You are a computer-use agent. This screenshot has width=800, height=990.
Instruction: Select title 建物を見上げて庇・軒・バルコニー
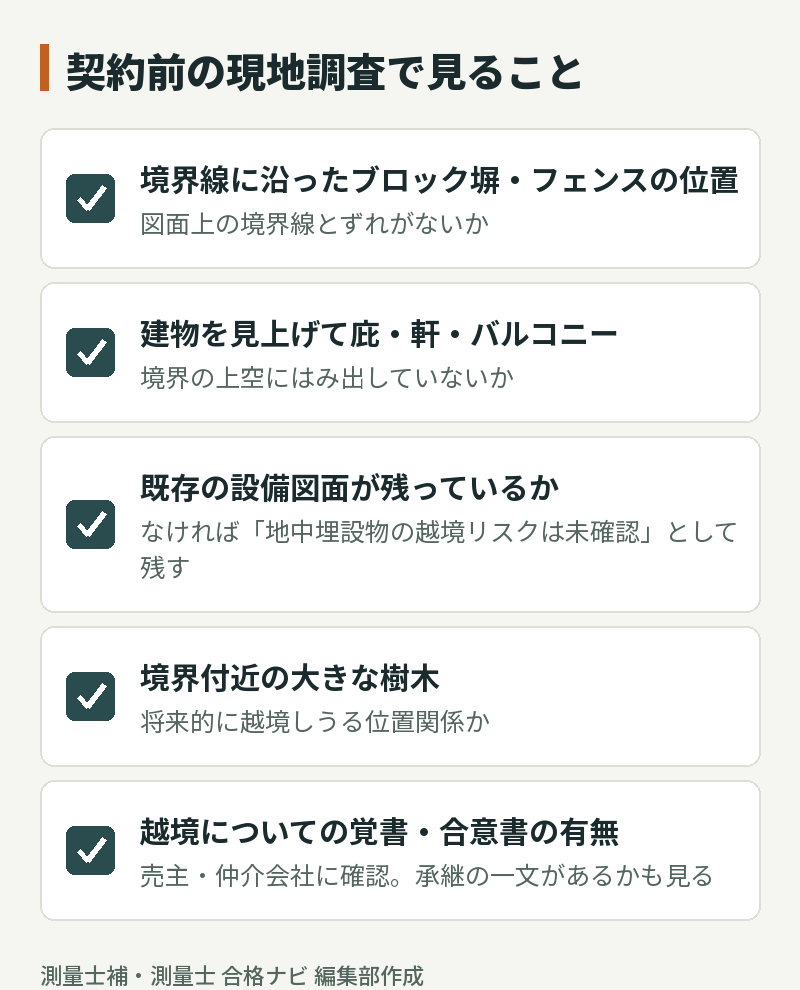(x=378, y=334)
